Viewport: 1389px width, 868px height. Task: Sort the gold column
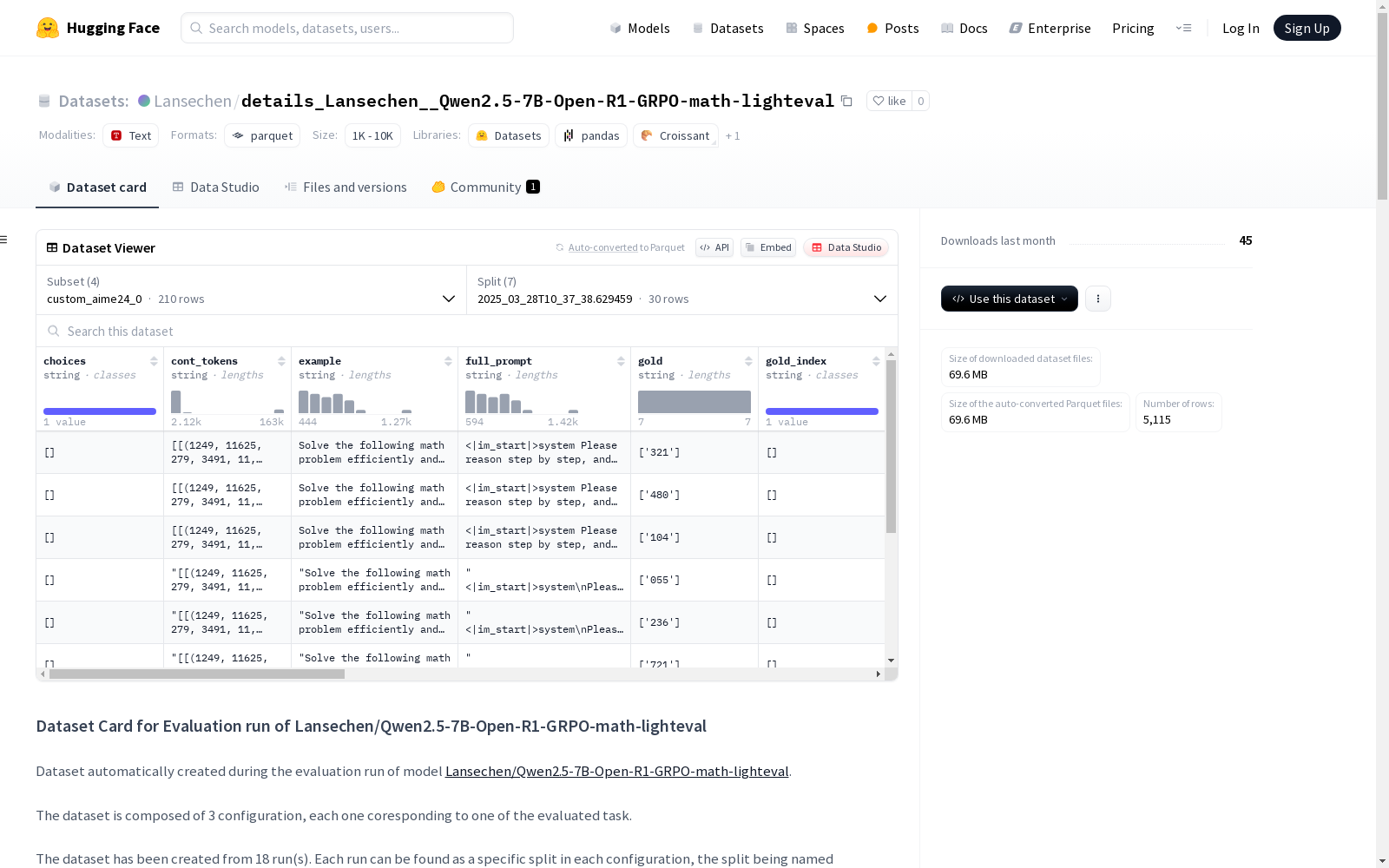[x=748, y=361]
